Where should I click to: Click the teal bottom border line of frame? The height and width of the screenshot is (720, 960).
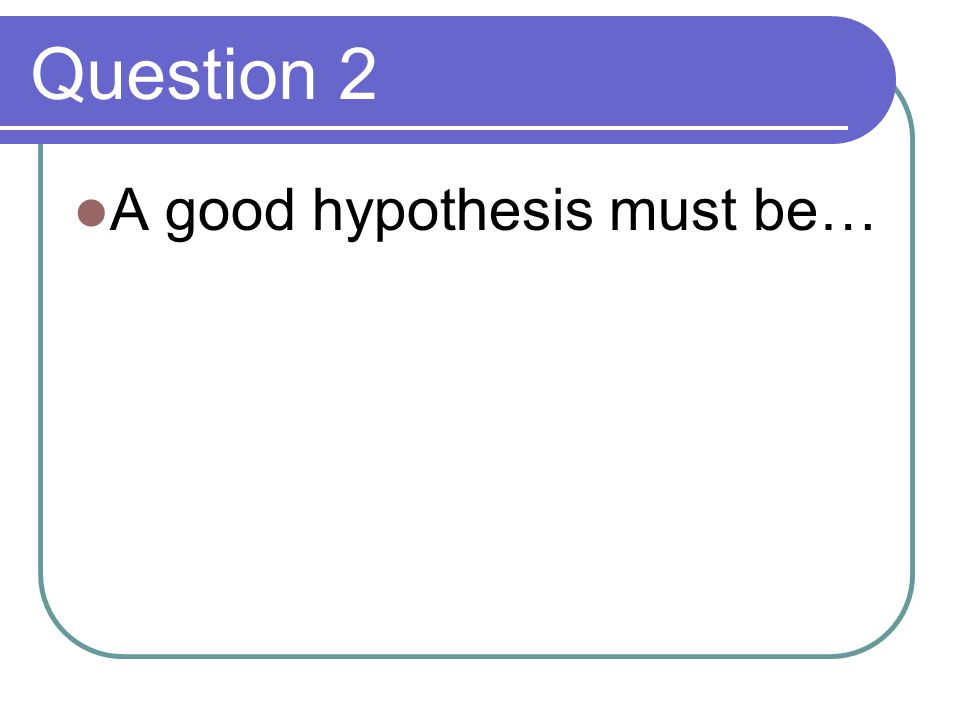(x=478, y=656)
